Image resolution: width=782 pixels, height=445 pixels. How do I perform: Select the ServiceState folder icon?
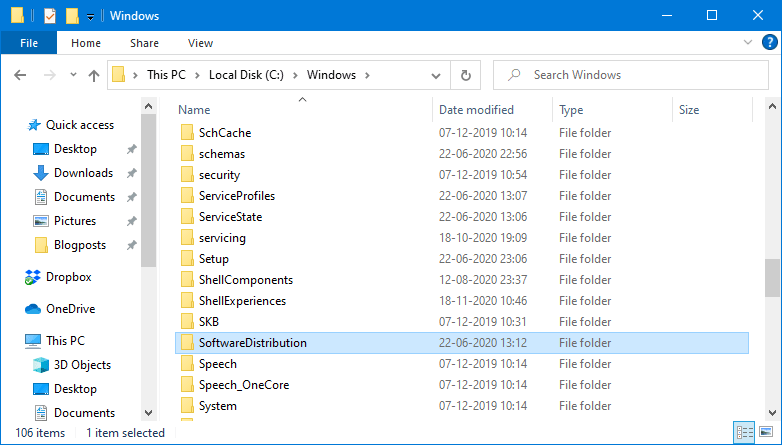[x=187, y=217]
